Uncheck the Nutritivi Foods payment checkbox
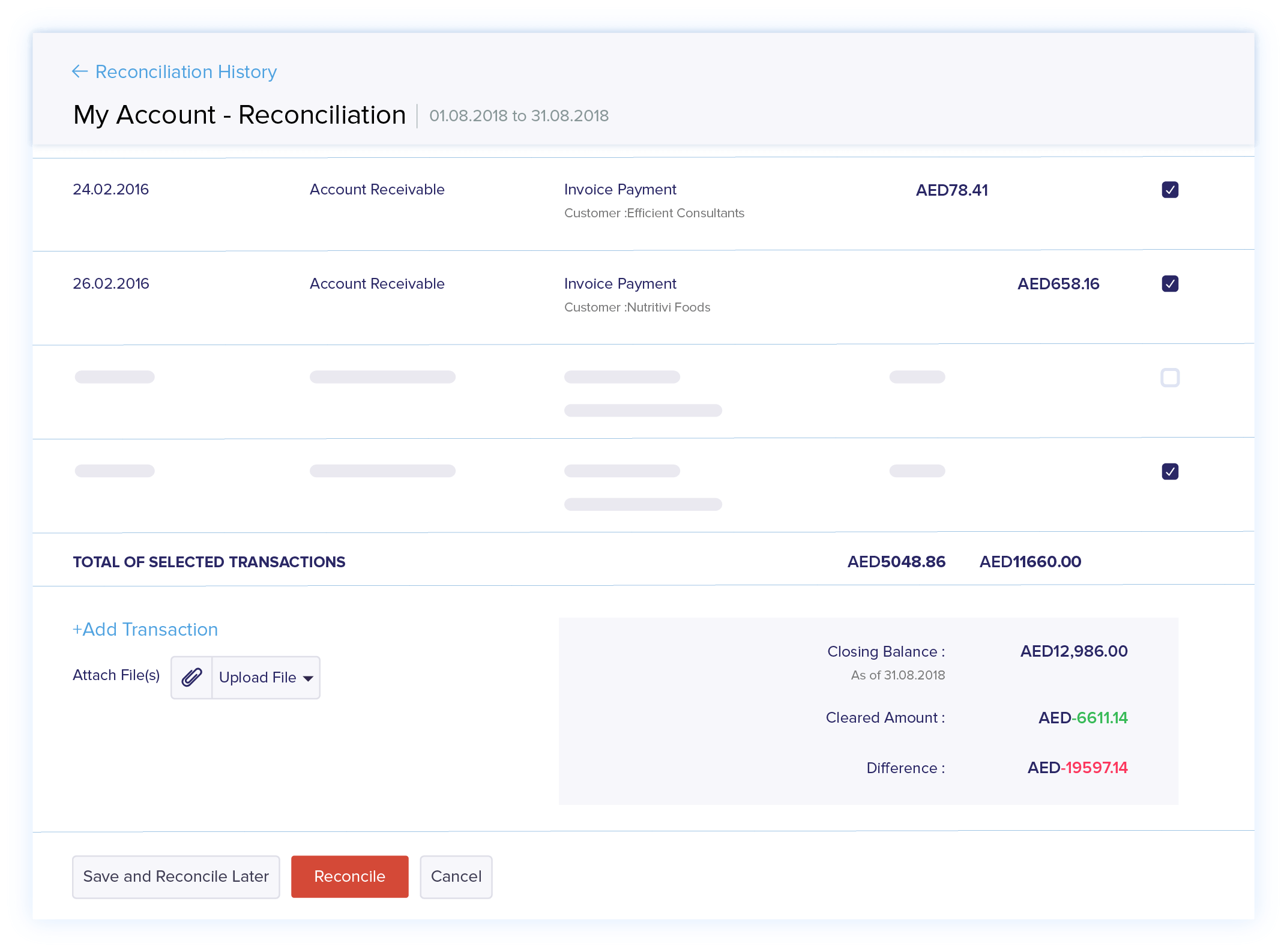 click(1169, 283)
